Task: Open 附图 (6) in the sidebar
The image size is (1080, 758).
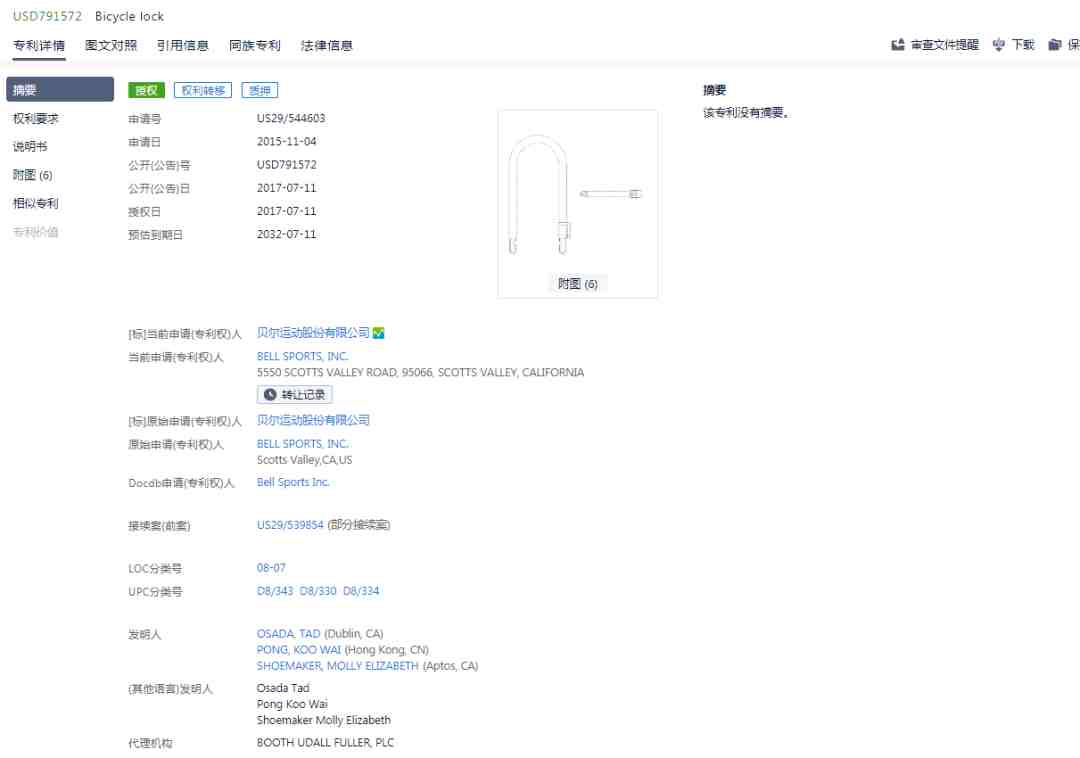Action: coord(32,175)
